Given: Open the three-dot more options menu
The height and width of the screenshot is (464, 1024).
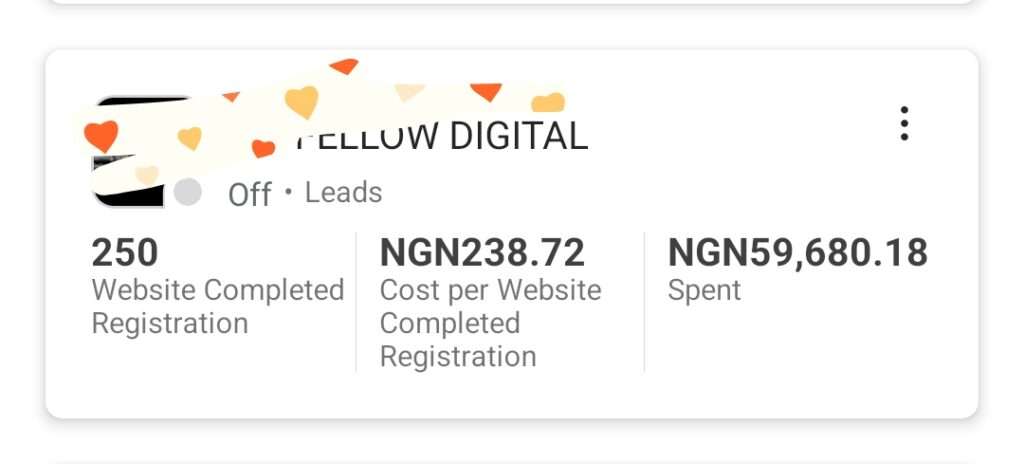Looking at the screenshot, I should (x=904, y=124).
